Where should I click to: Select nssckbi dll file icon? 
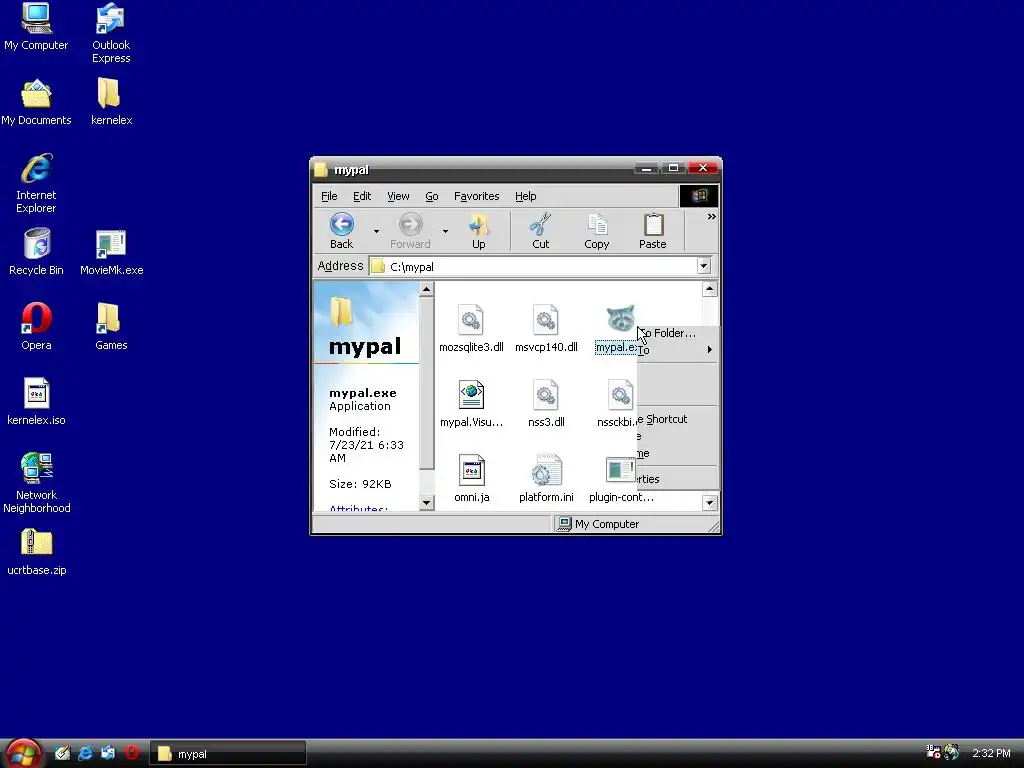coord(620,395)
